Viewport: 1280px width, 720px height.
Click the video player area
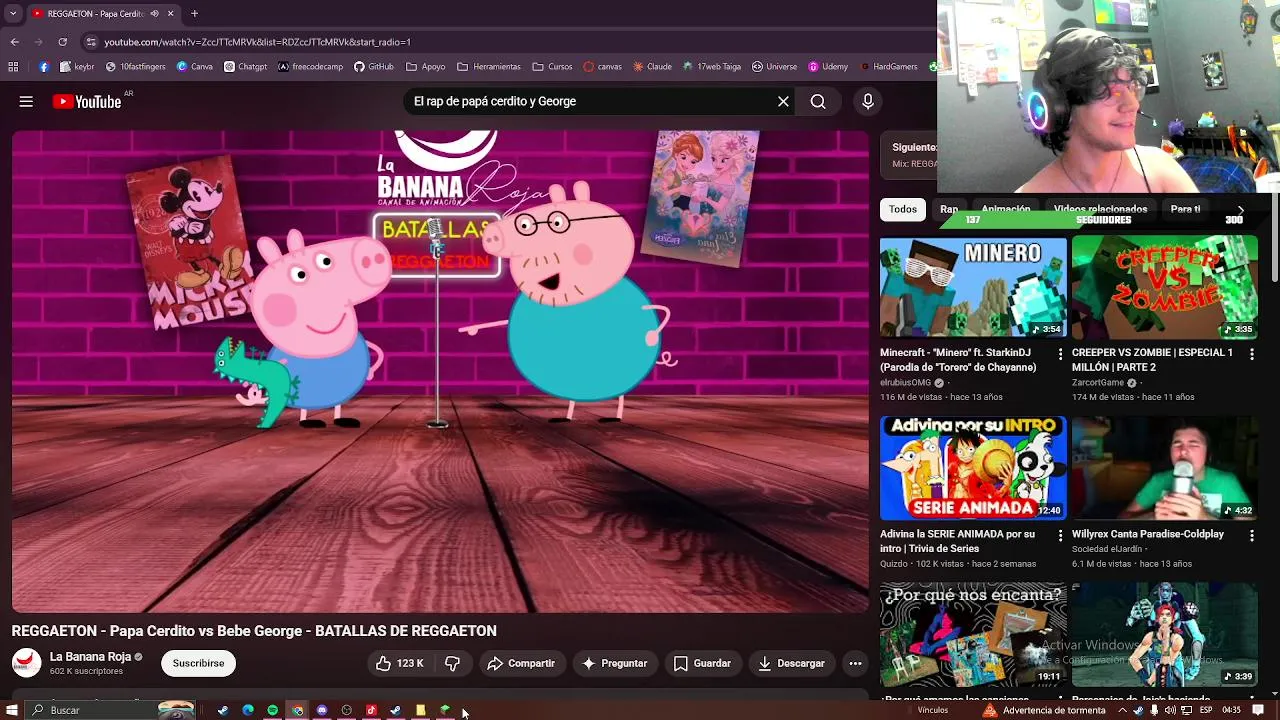point(440,371)
